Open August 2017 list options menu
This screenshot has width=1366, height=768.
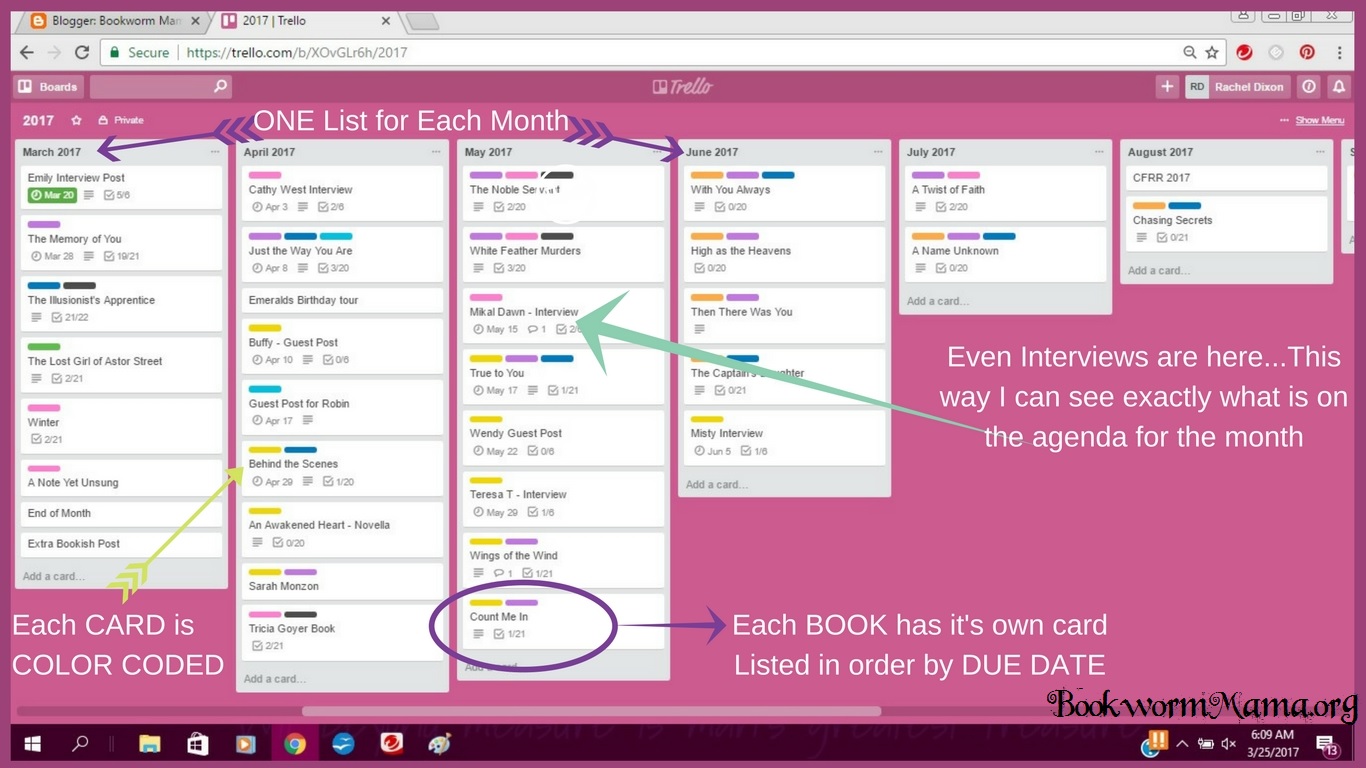[1320, 152]
